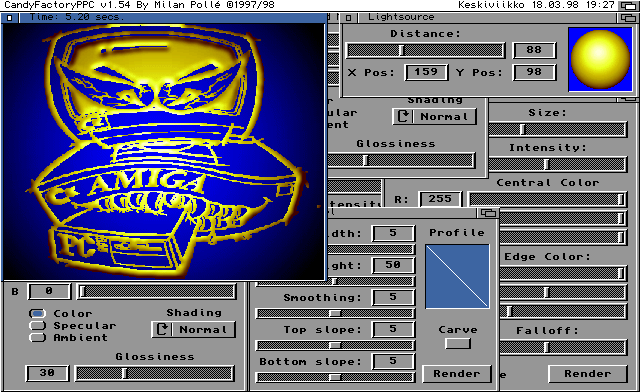Click the preview window close gadget
This screenshot has width=640, height=392.
coord(9,18)
